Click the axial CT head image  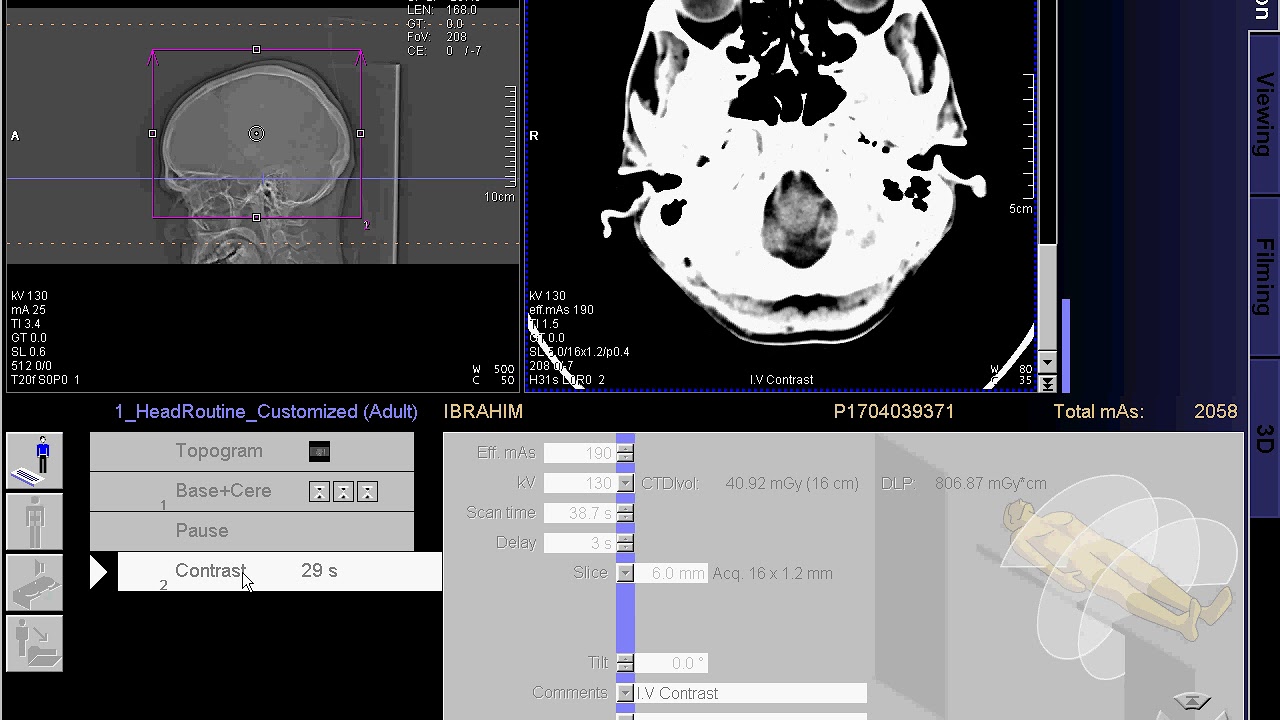pos(781,194)
